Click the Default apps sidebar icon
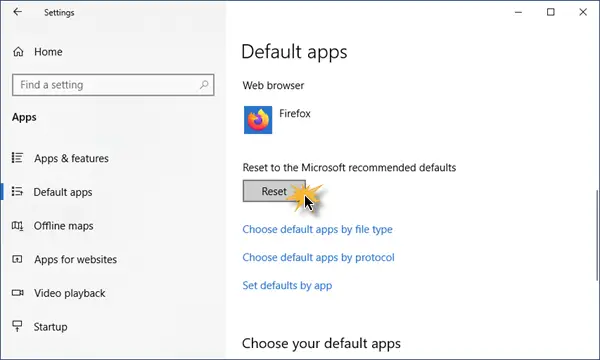Image resolution: width=600 pixels, height=360 pixels. 17,191
